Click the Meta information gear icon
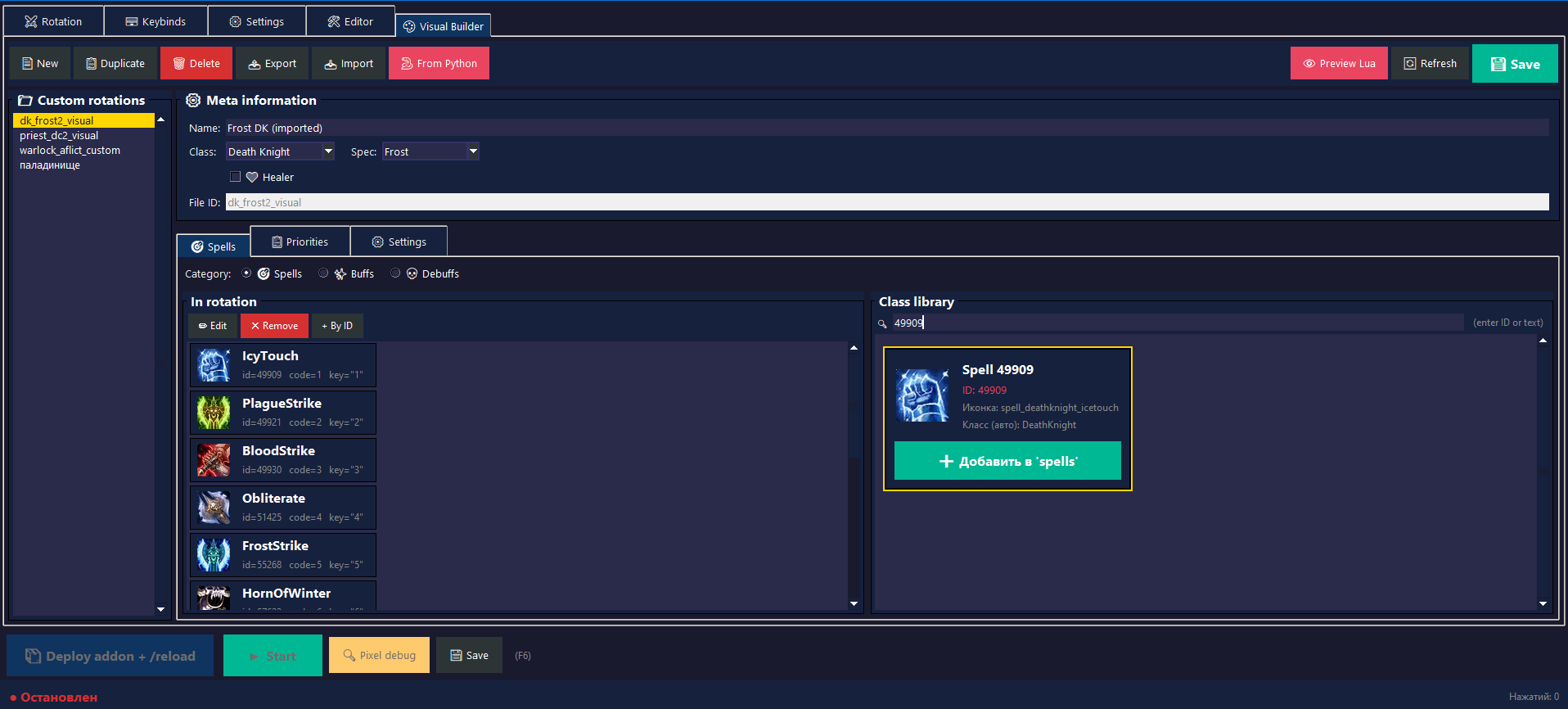This screenshot has height=709, width=1568. coord(193,100)
